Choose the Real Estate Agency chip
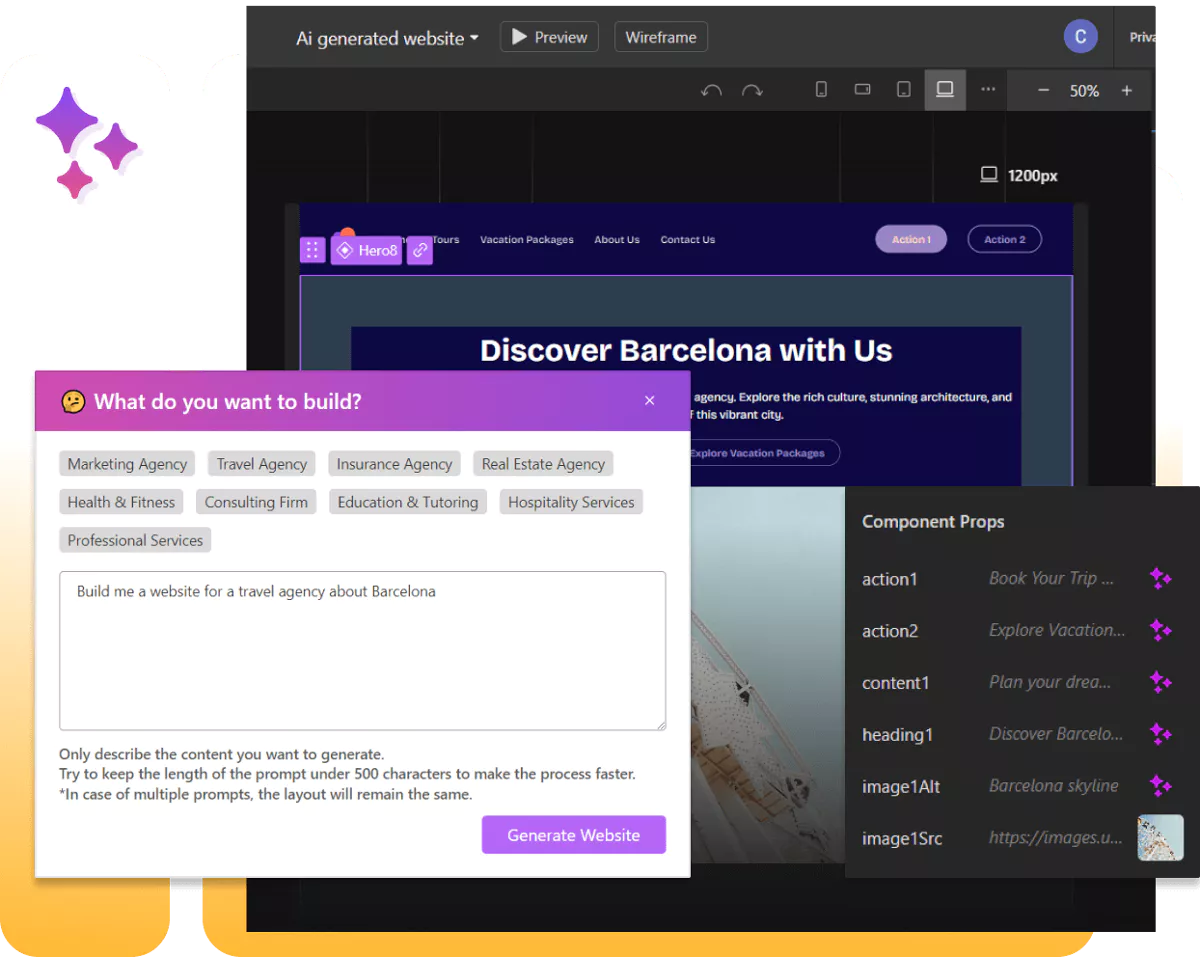The image size is (1200, 957). [543, 464]
